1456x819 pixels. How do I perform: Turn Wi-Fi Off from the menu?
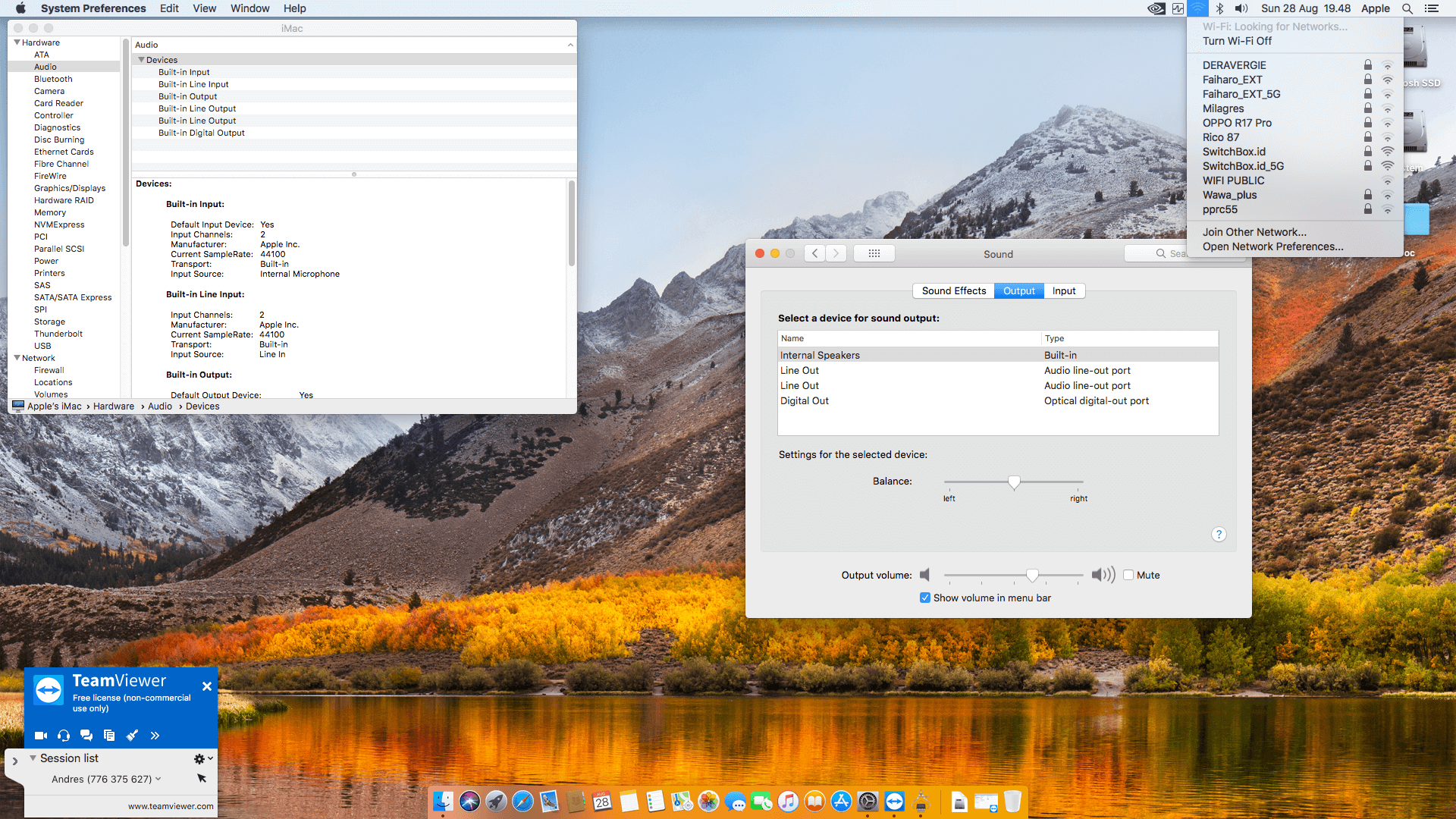pyautogui.click(x=1237, y=41)
